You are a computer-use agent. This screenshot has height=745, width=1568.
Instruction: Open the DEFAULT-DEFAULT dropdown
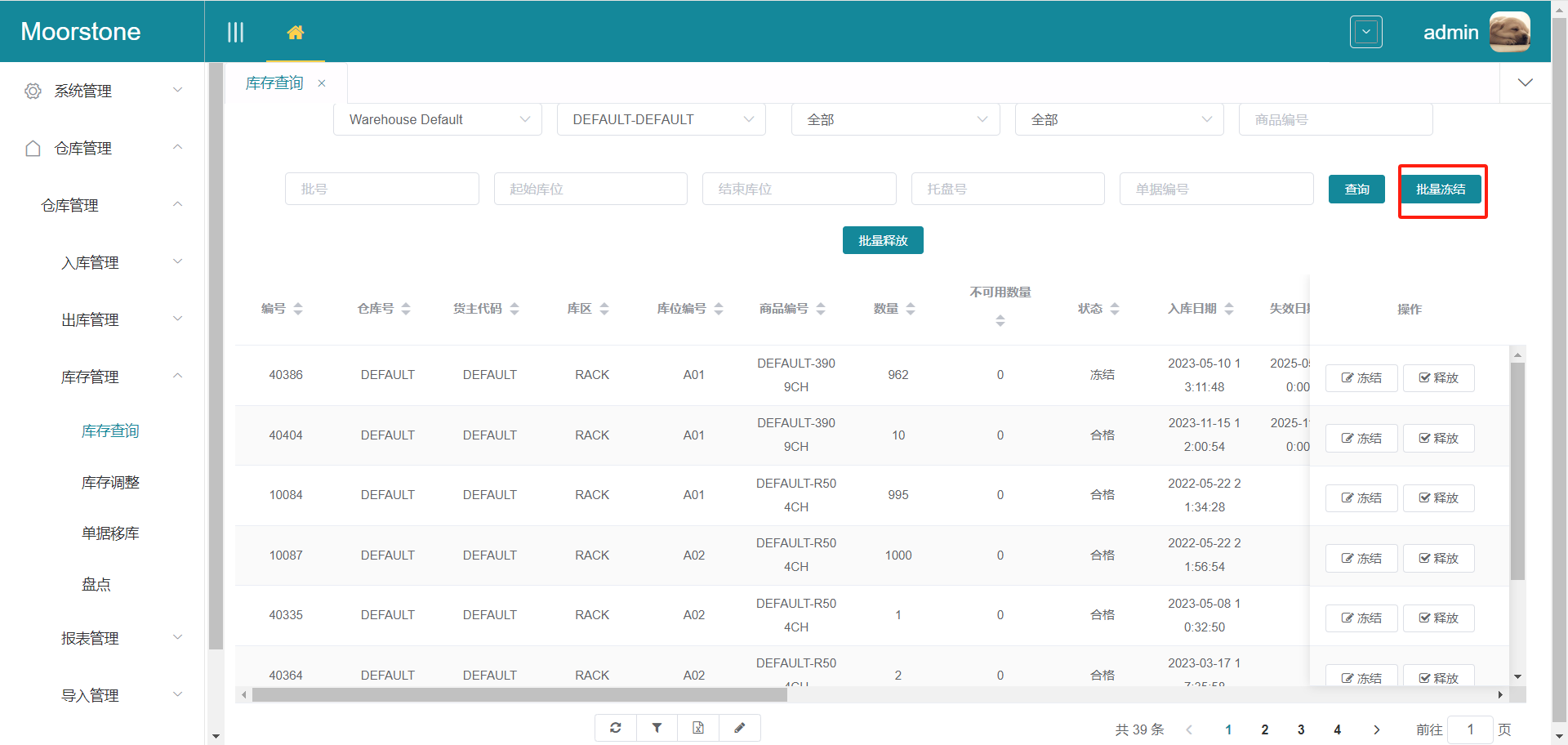[661, 119]
